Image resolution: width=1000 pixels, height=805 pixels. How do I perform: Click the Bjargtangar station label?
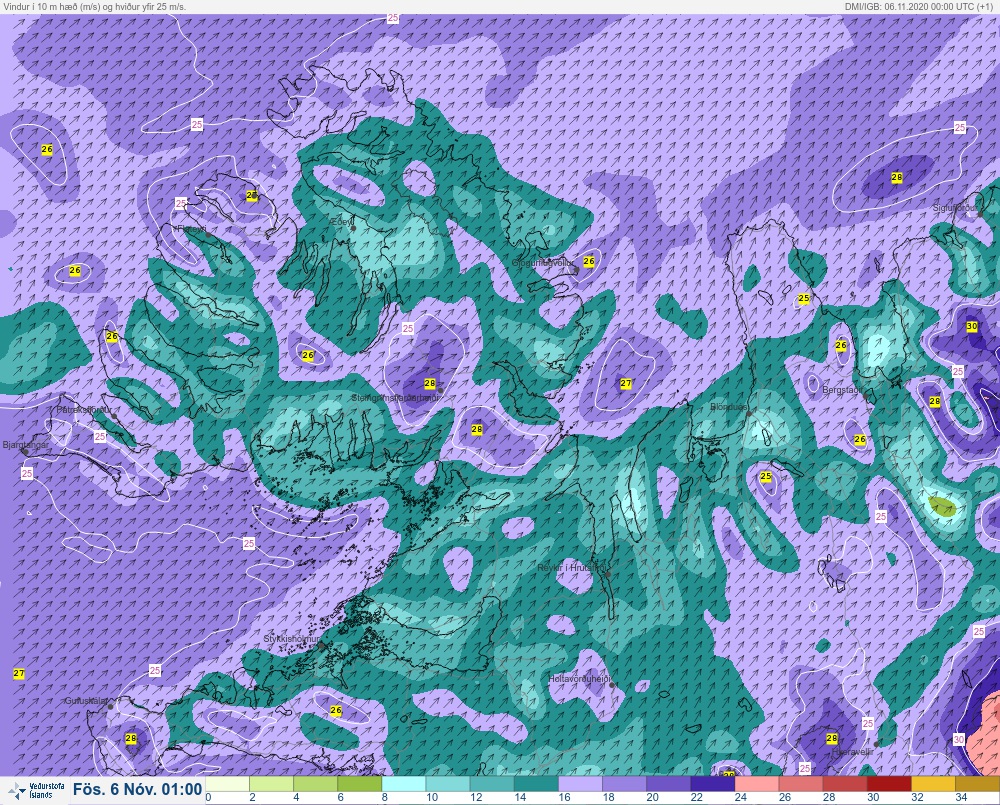click(x=26, y=445)
